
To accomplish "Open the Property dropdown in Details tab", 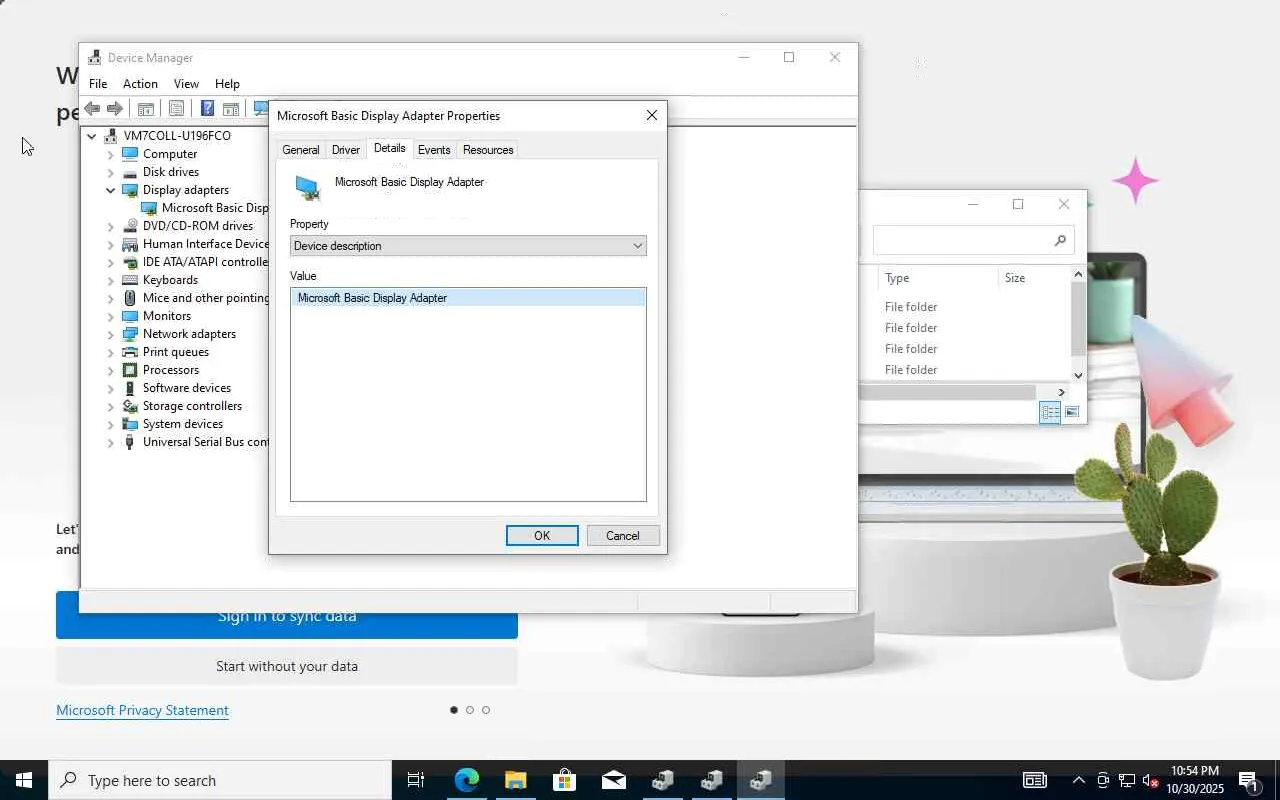I will click(x=468, y=246).
